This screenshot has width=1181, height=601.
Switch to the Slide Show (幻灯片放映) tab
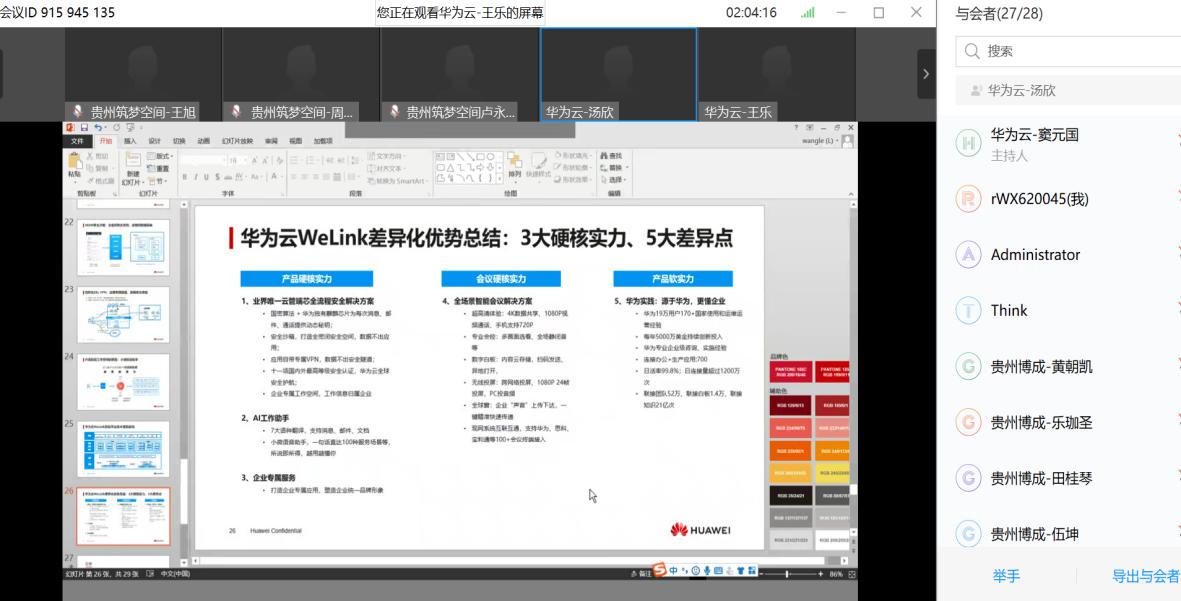(237, 141)
